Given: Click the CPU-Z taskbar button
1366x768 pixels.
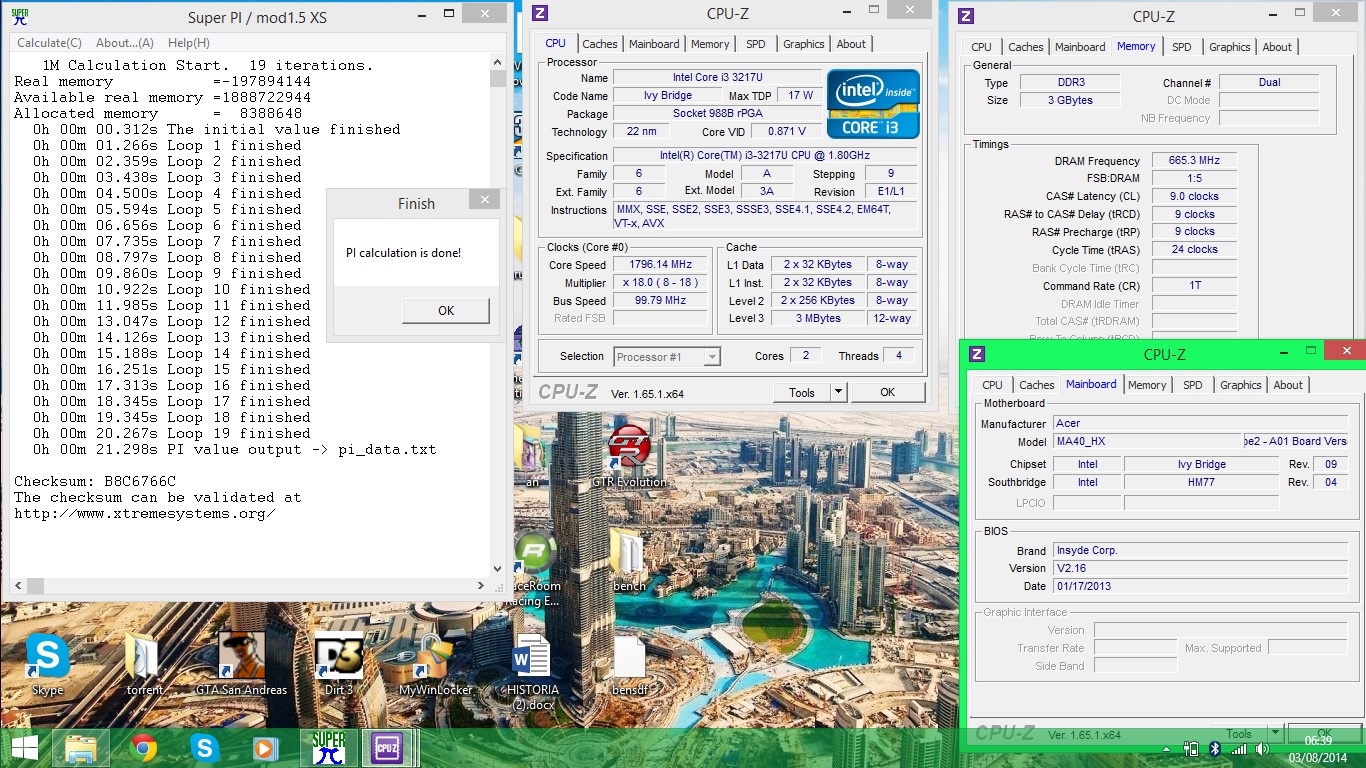Looking at the screenshot, I should [388, 748].
